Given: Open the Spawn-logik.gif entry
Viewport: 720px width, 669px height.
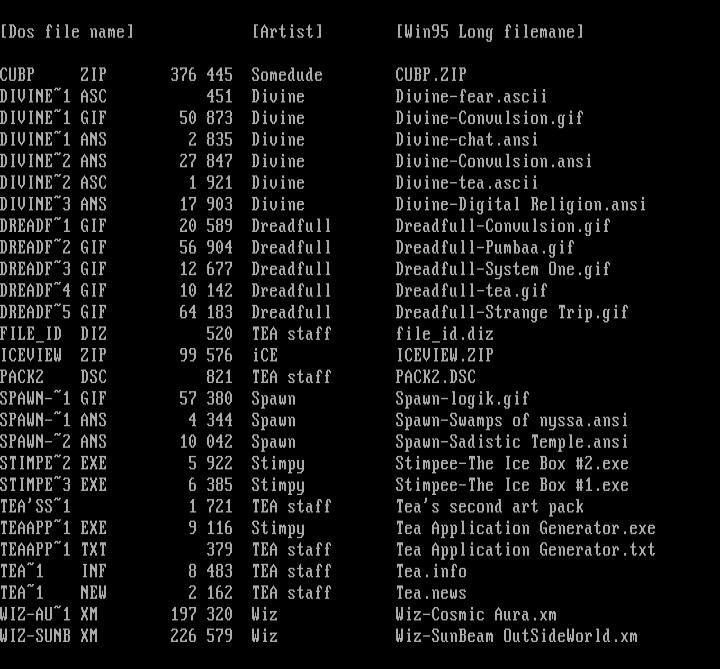Looking at the screenshot, I should (x=462, y=399).
